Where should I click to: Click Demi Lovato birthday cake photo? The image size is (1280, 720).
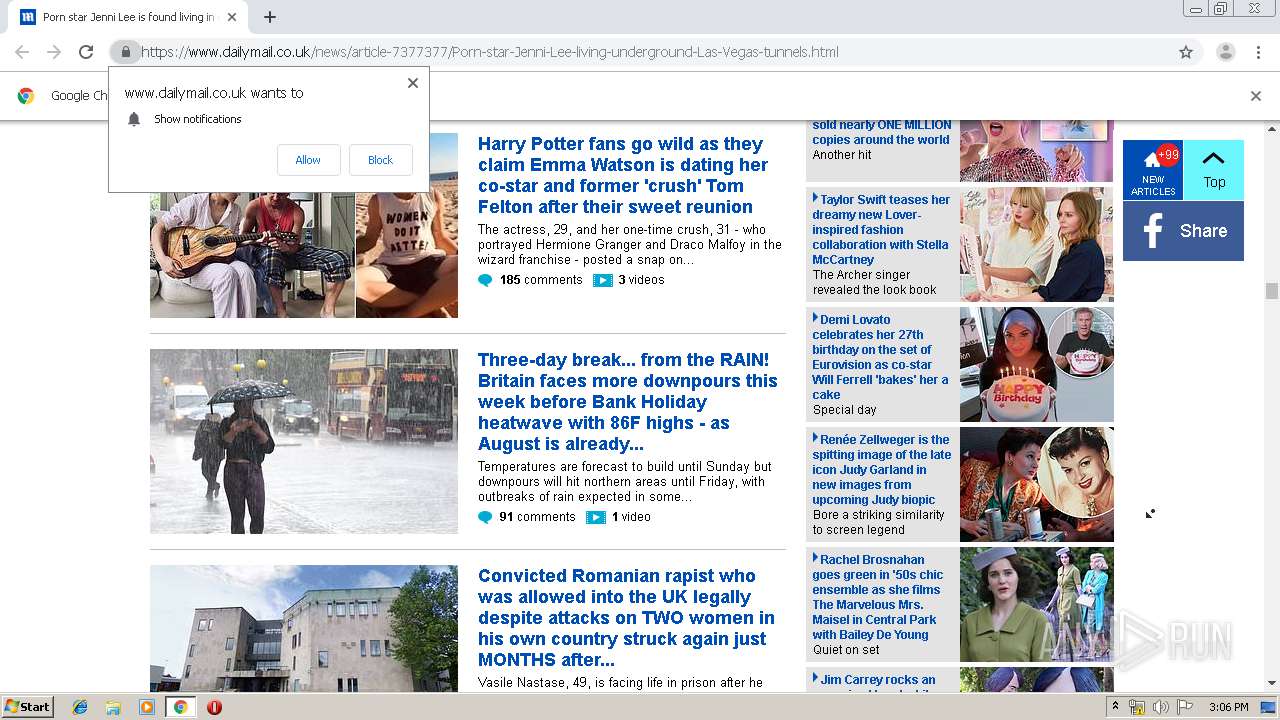[x=1037, y=364]
